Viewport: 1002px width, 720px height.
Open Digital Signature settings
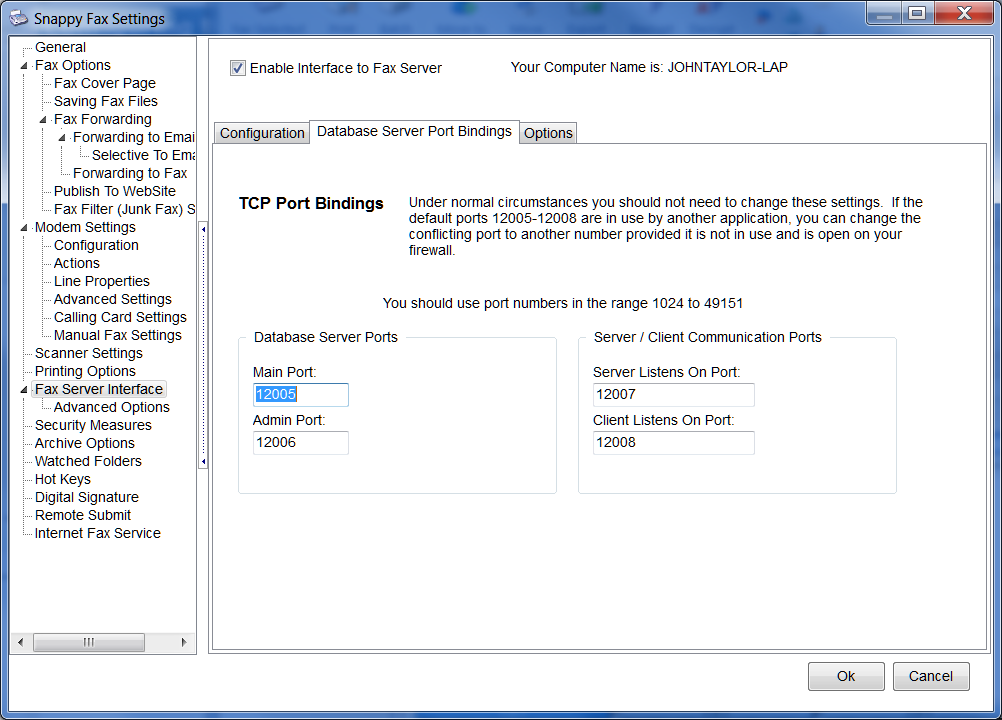[x=86, y=497]
